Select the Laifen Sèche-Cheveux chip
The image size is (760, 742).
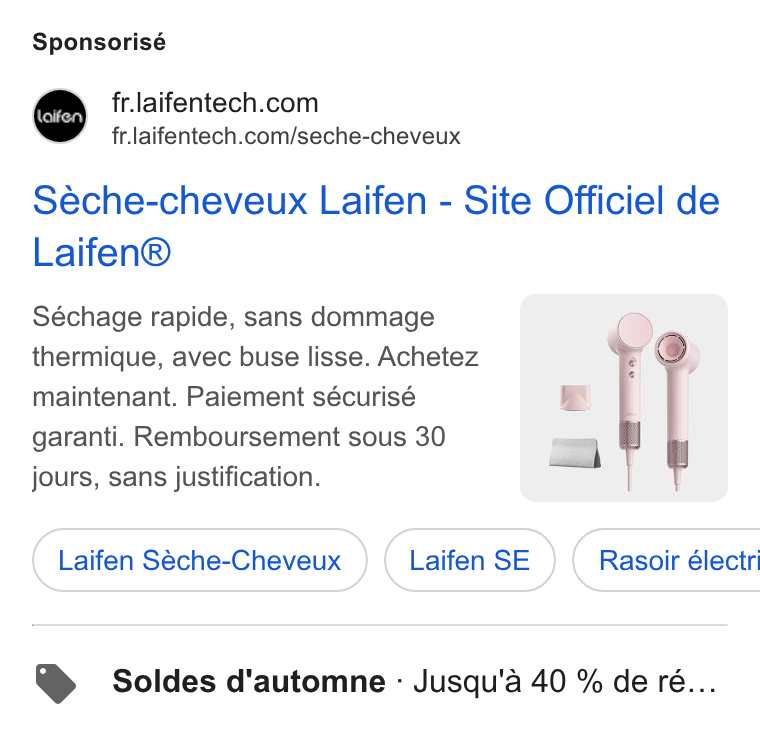point(200,560)
